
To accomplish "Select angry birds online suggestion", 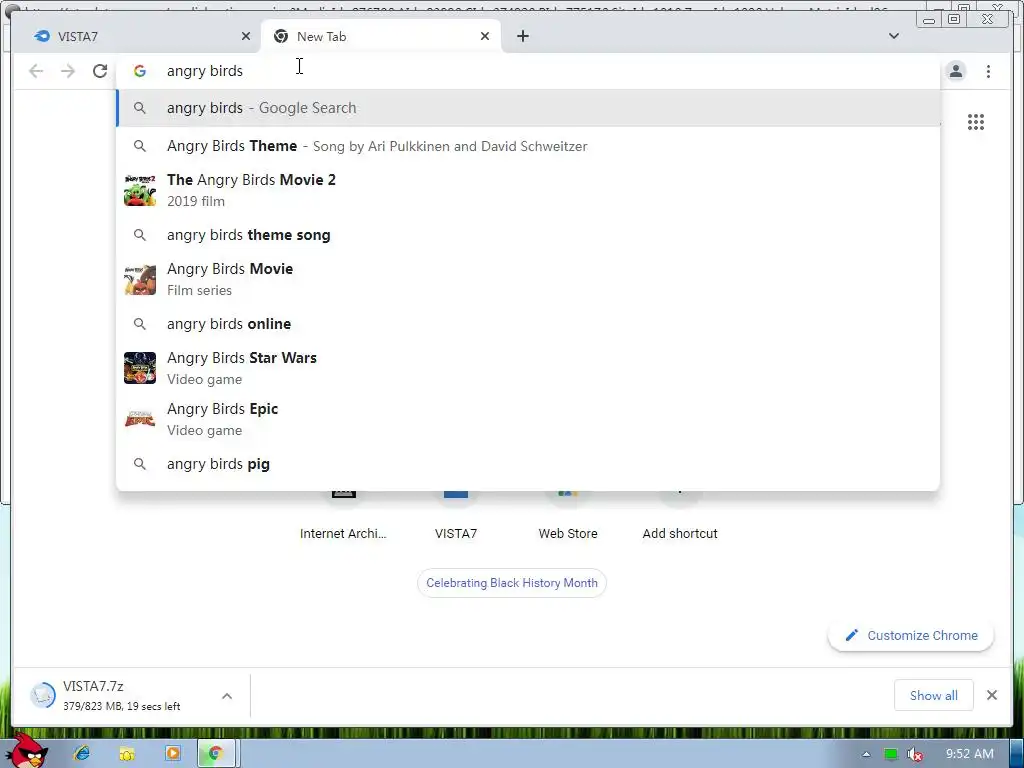I will click(528, 324).
